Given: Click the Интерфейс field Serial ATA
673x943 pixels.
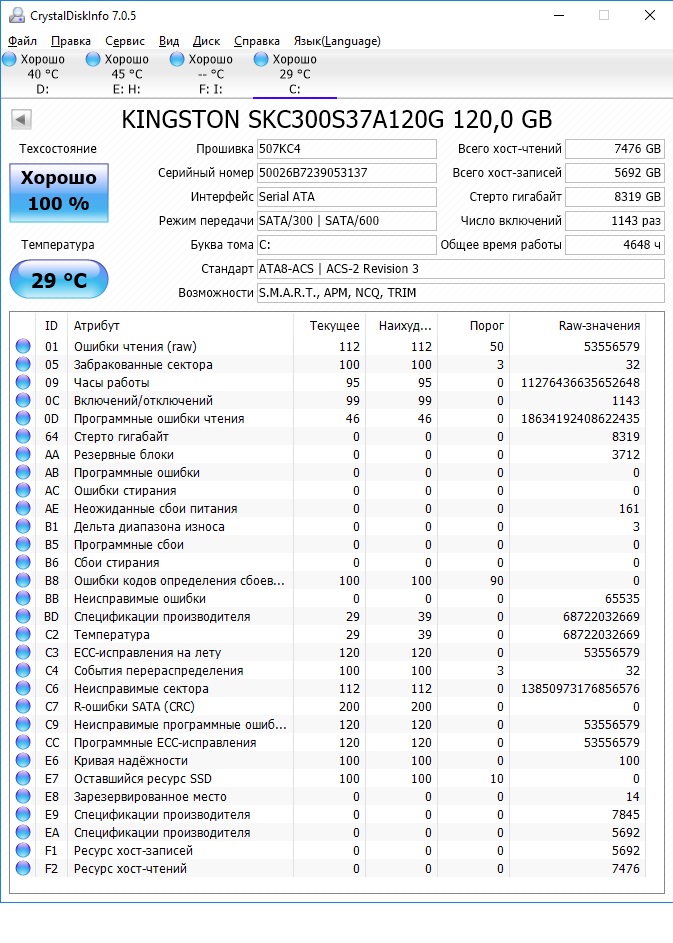Looking at the screenshot, I should tap(346, 197).
